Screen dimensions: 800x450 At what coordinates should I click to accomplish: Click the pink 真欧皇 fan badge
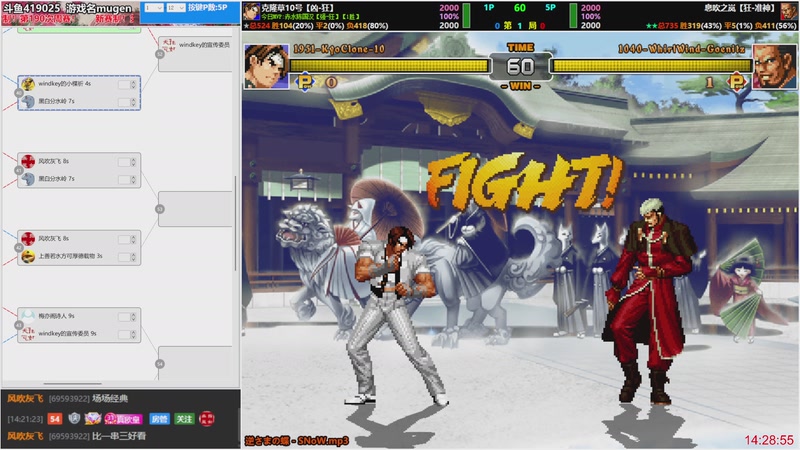tap(123, 419)
